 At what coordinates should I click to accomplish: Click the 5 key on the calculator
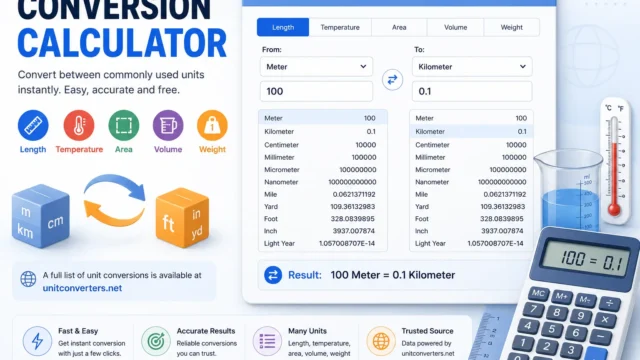[x=551, y=329]
